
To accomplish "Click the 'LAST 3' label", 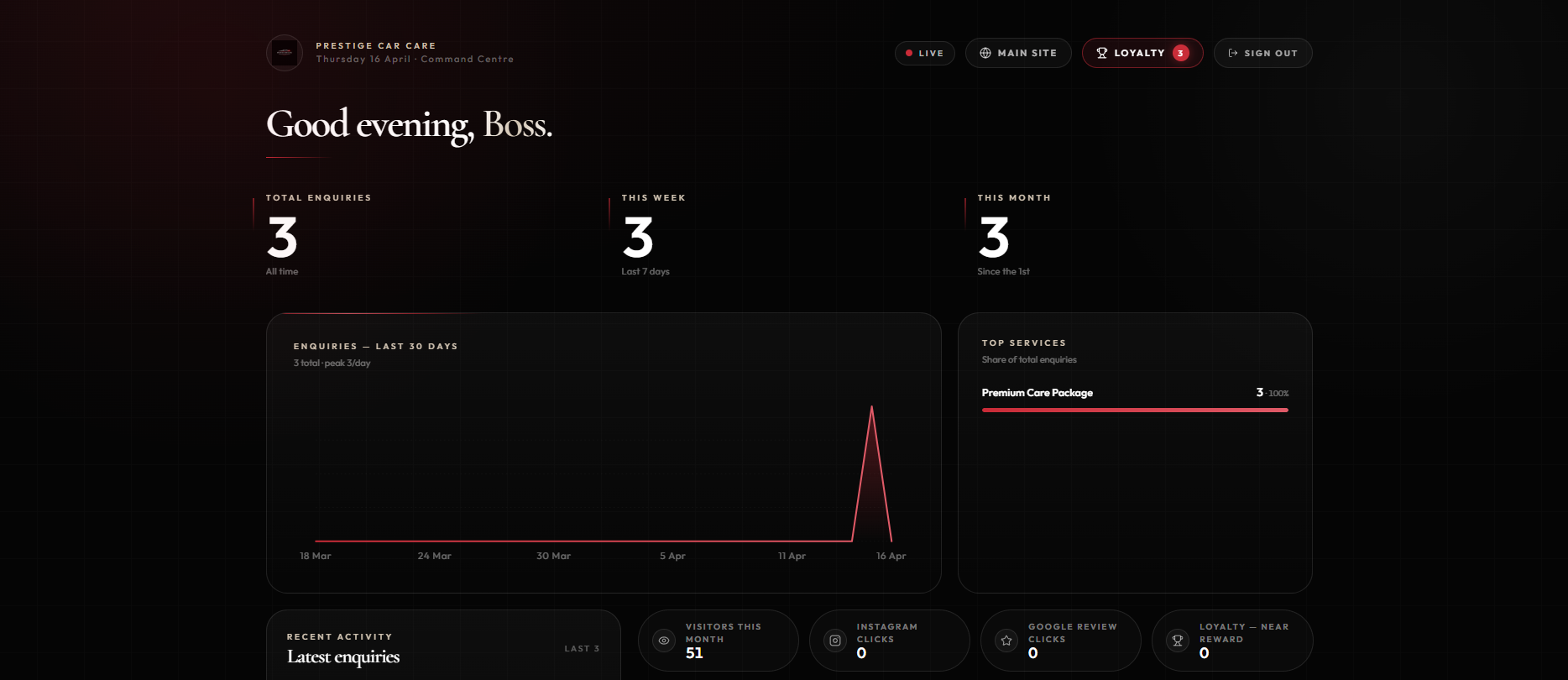I will point(582,648).
